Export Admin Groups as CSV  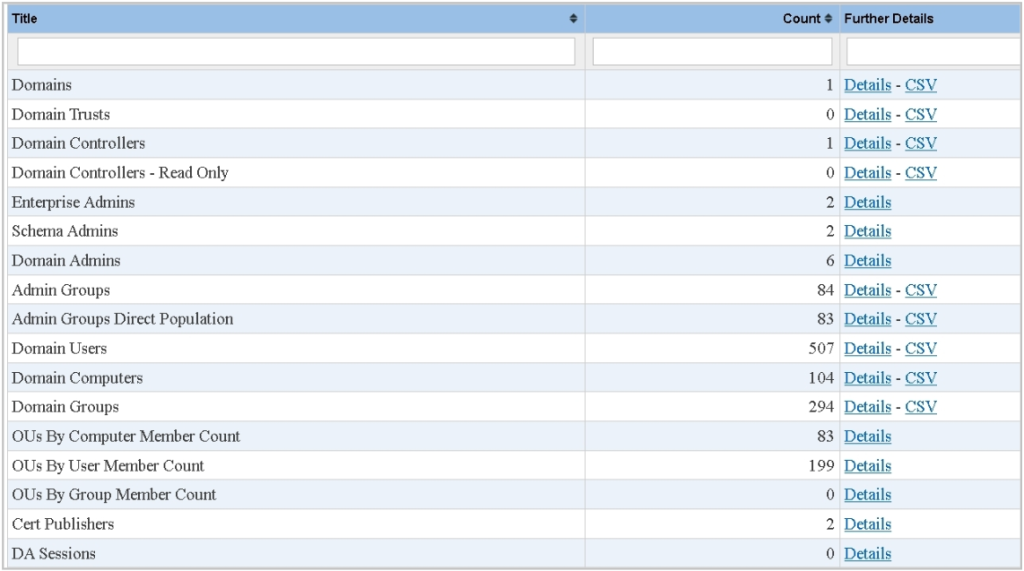click(920, 290)
